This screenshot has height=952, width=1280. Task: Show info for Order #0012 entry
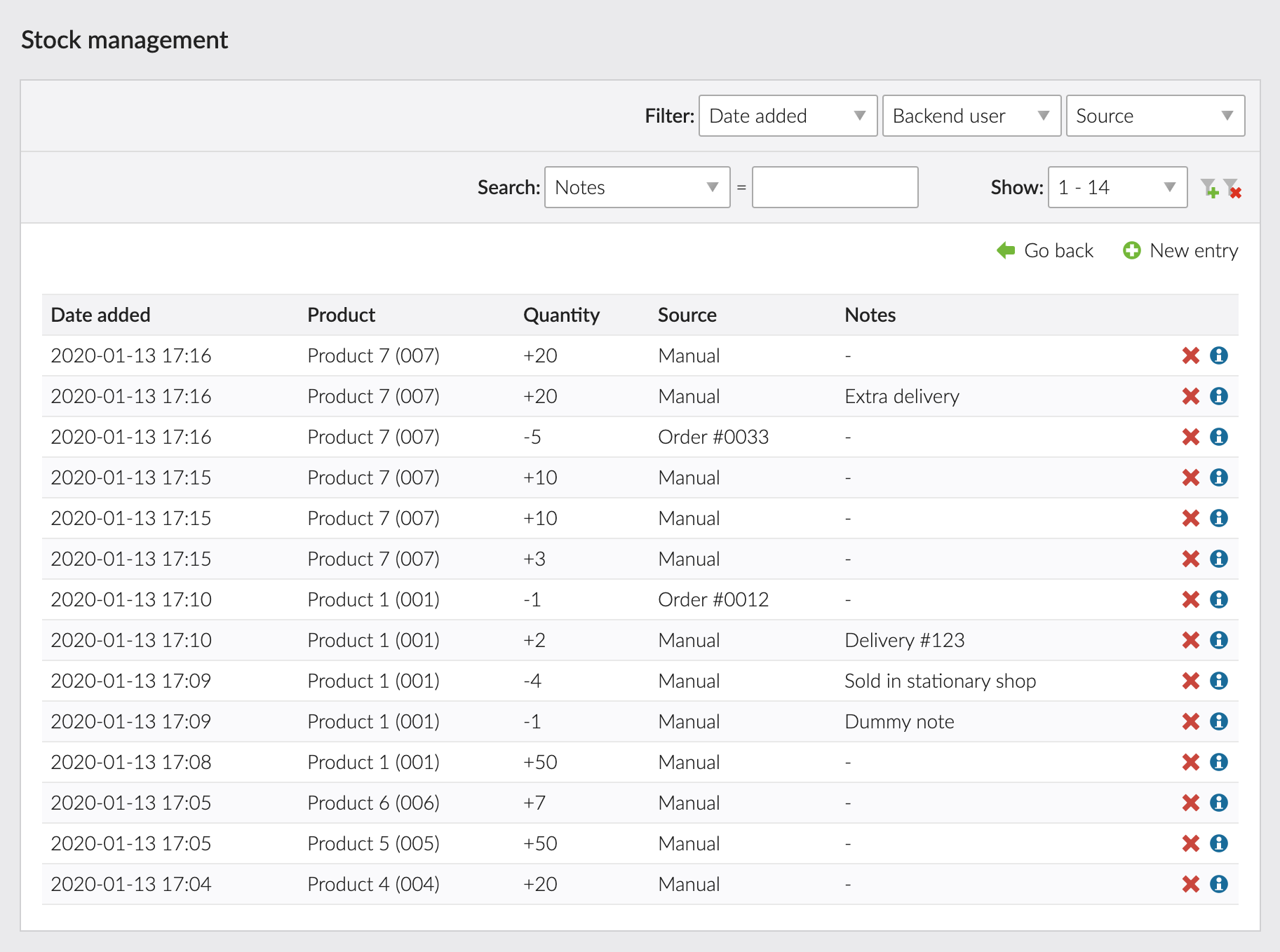click(1219, 599)
